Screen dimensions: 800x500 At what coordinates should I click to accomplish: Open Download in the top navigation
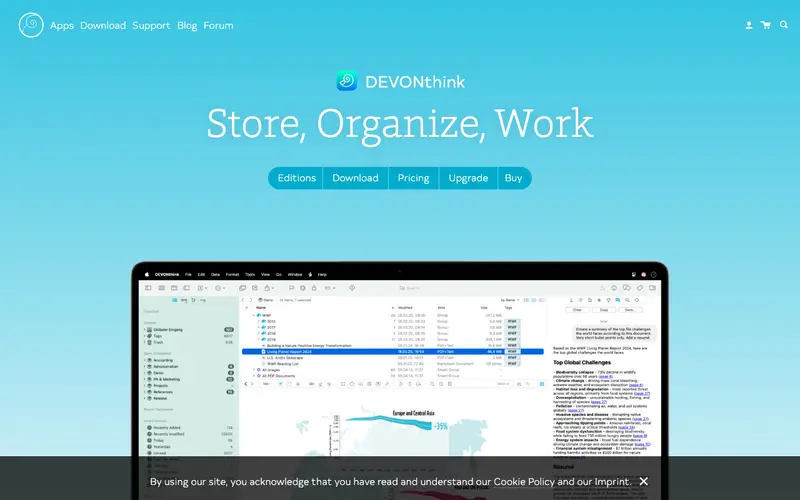(103, 26)
